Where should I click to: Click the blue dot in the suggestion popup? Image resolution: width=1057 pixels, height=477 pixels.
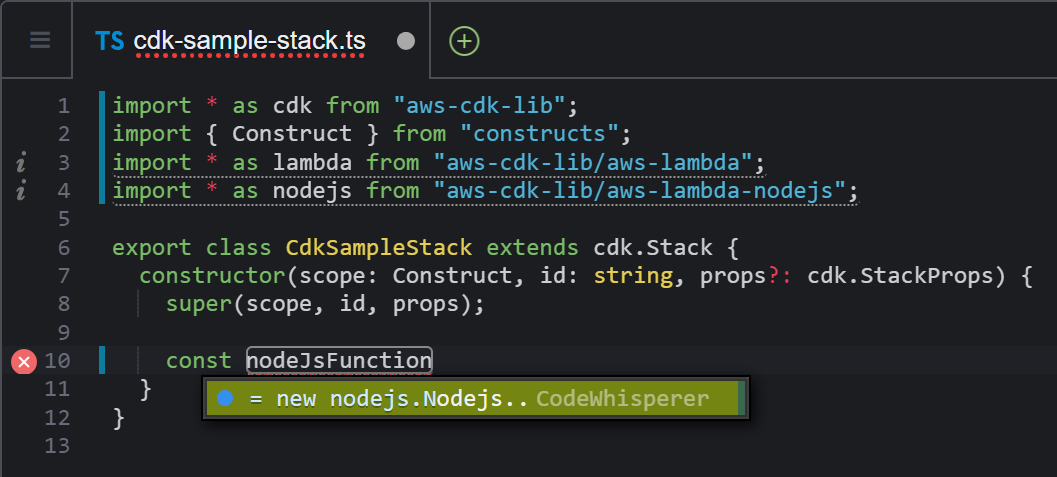click(x=225, y=398)
